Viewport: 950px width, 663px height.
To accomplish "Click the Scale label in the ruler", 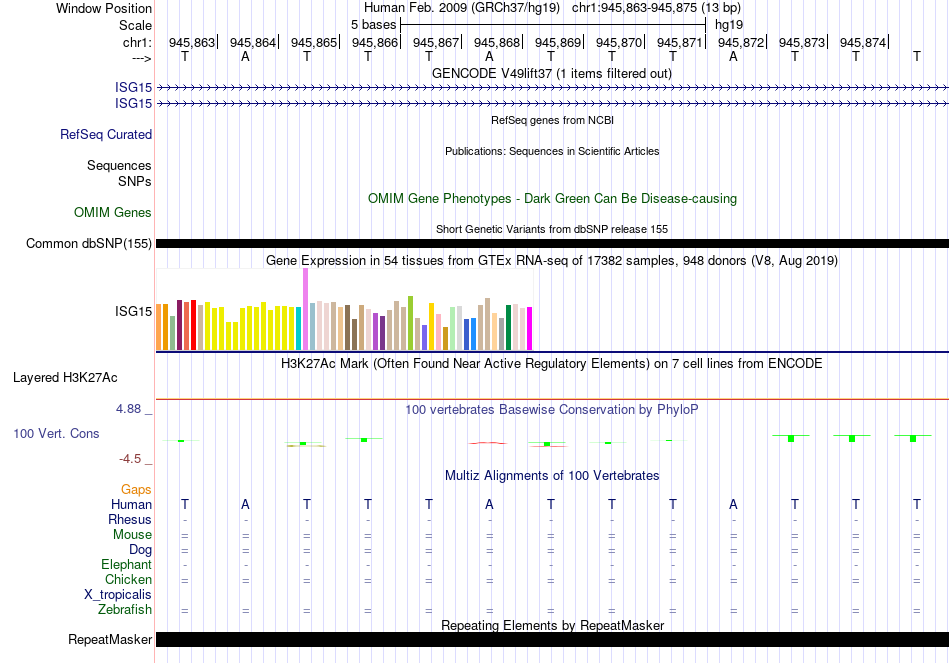I will pos(135,25).
